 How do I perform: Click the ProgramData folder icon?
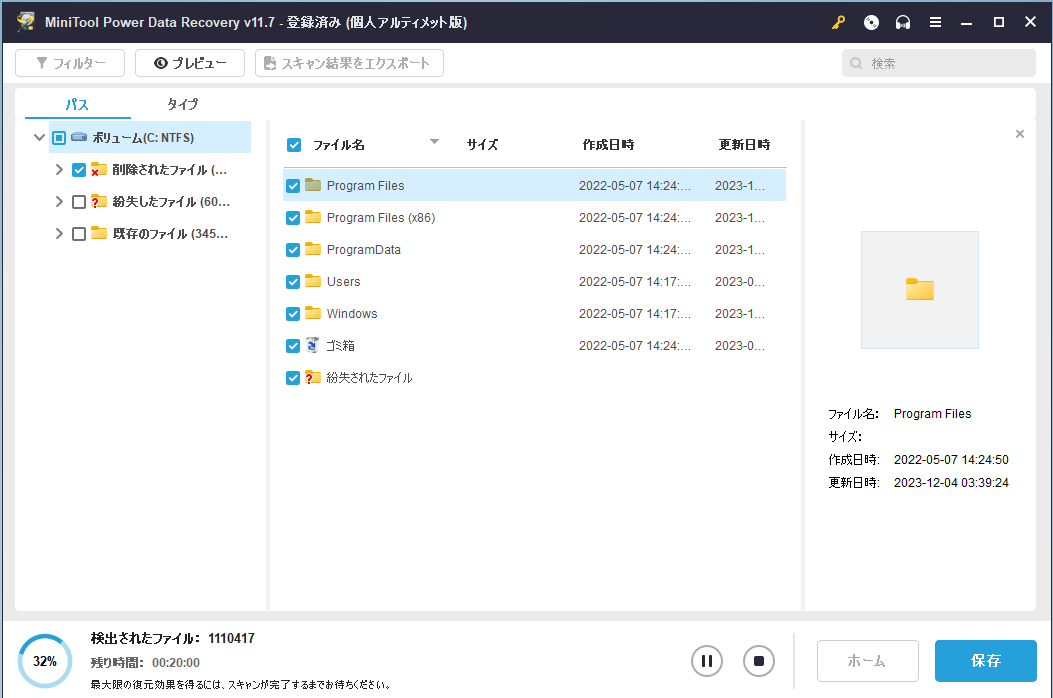pyautogui.click(x=313, y=249)
